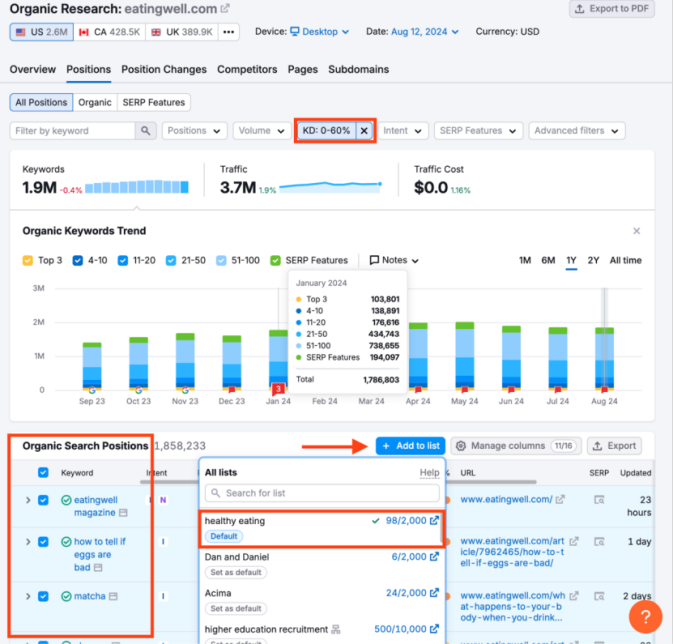Click the orange help question mark button
This screenshot has height=644, width=673.
(646, 617)
